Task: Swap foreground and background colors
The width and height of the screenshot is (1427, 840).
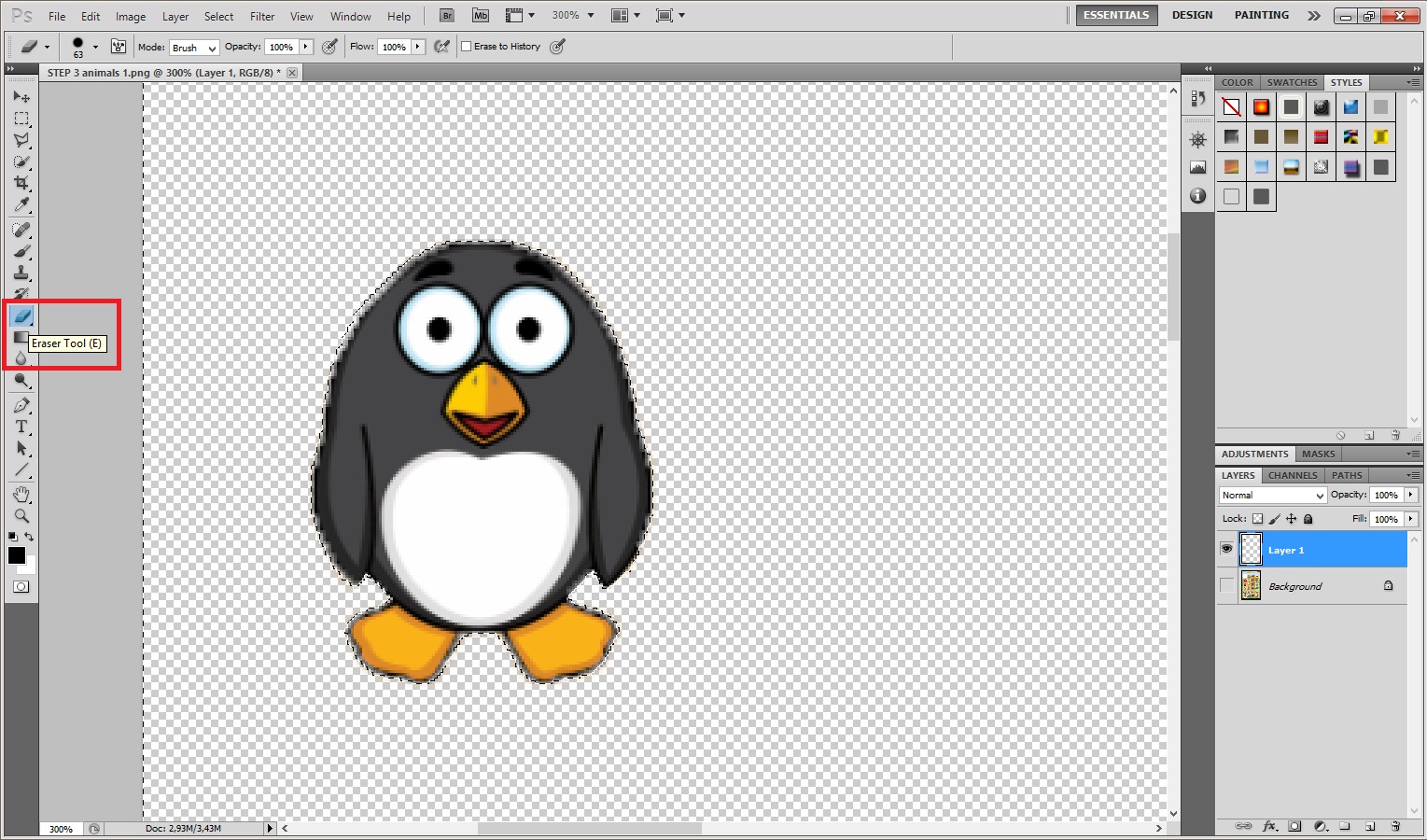Action: [x=30, y=537]
